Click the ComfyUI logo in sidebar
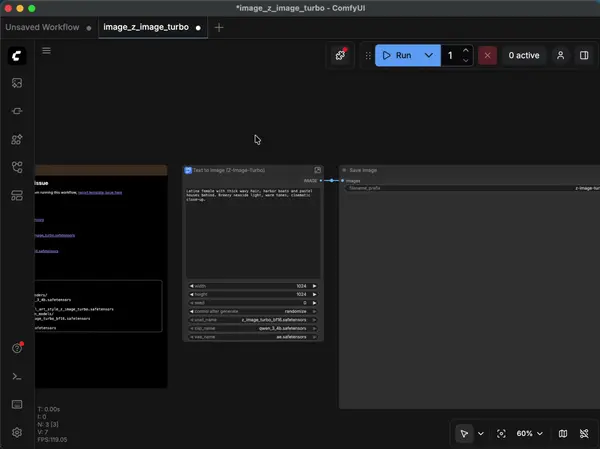The height and width of the screenshot is (449, 600). [17, 56]
